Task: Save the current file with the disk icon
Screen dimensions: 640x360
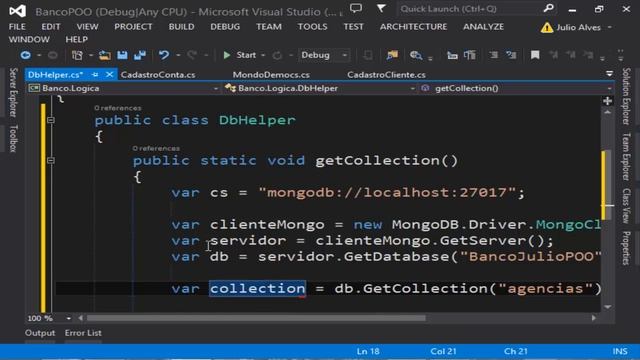Action: (x=122, y=55)
